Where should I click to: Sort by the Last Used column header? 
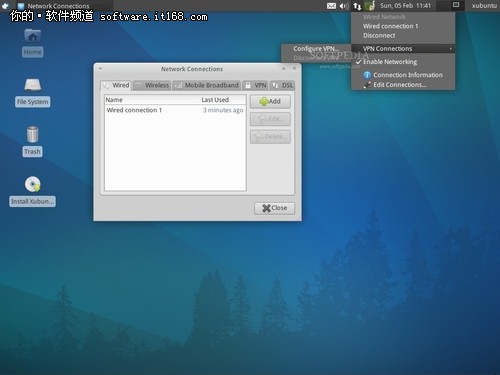click(x=223, y=100)
